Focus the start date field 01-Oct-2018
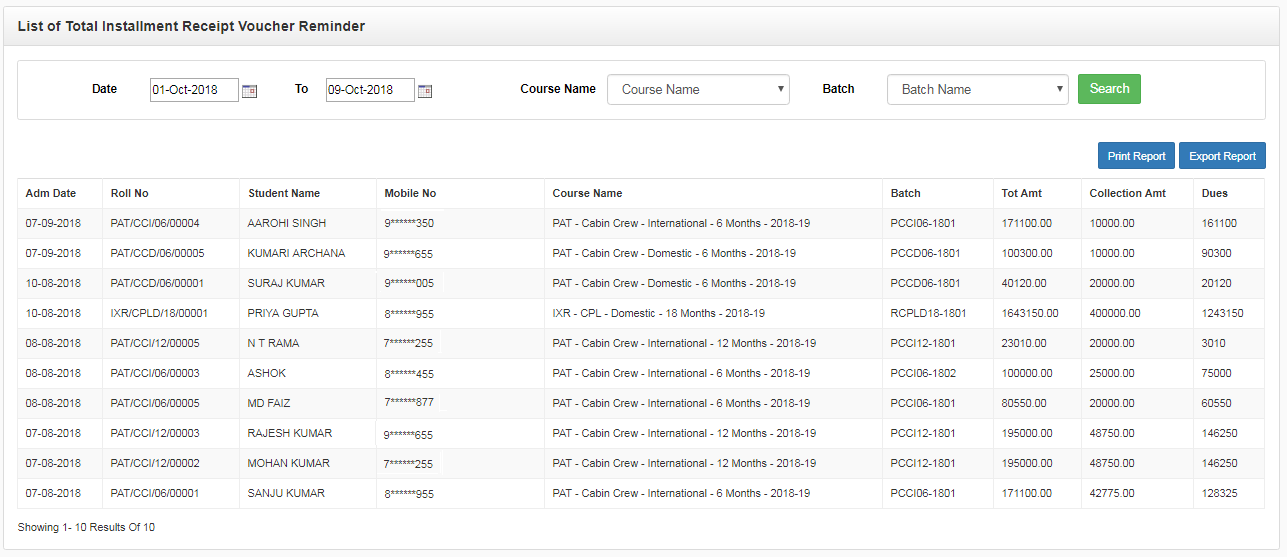This screenshot has width=1287, height=557. click(194, 90)
